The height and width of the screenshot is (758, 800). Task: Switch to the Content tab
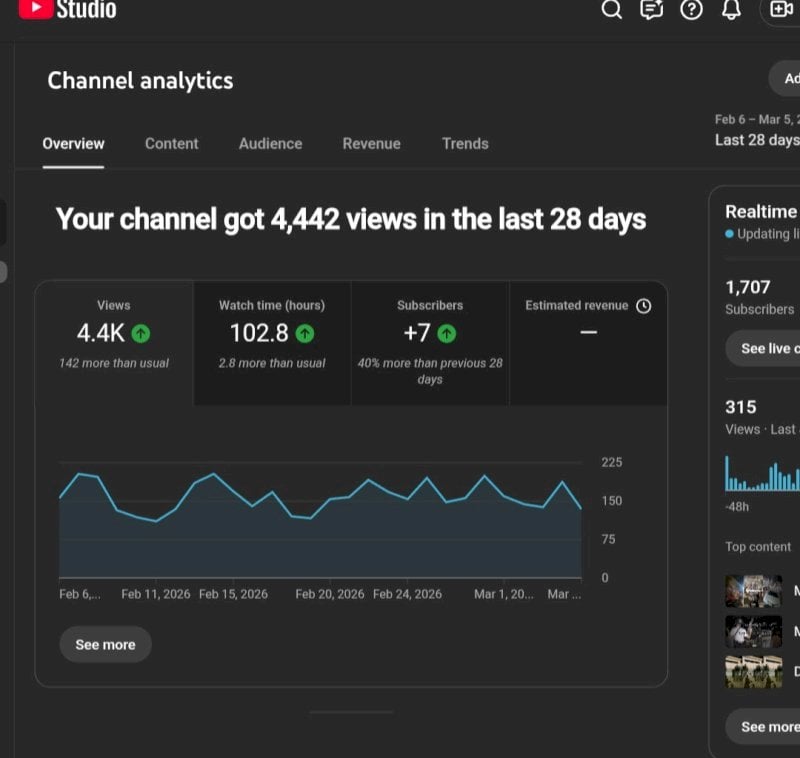point(171,144)
